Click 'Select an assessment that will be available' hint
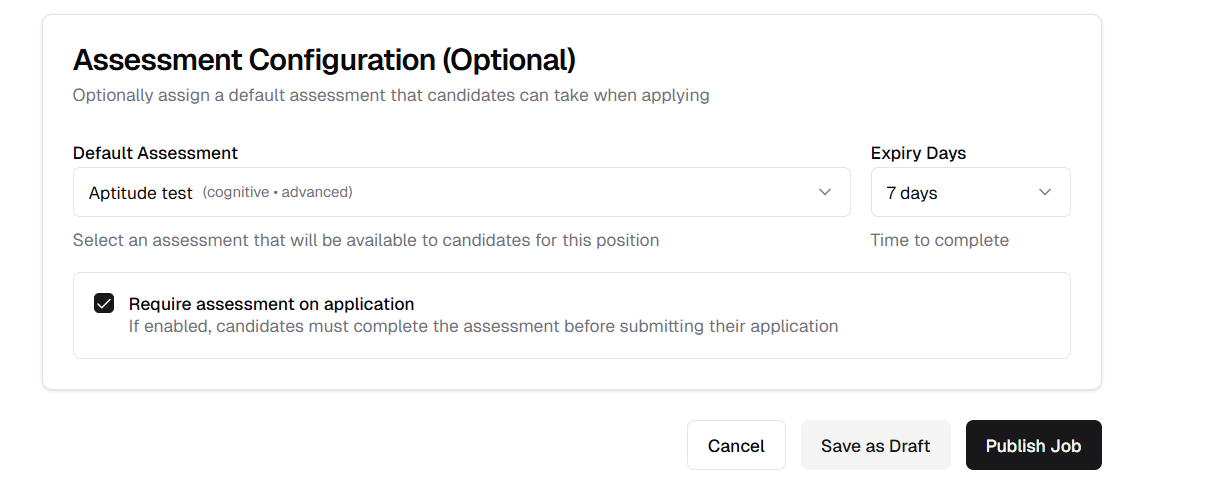 (x=365, y=240)
